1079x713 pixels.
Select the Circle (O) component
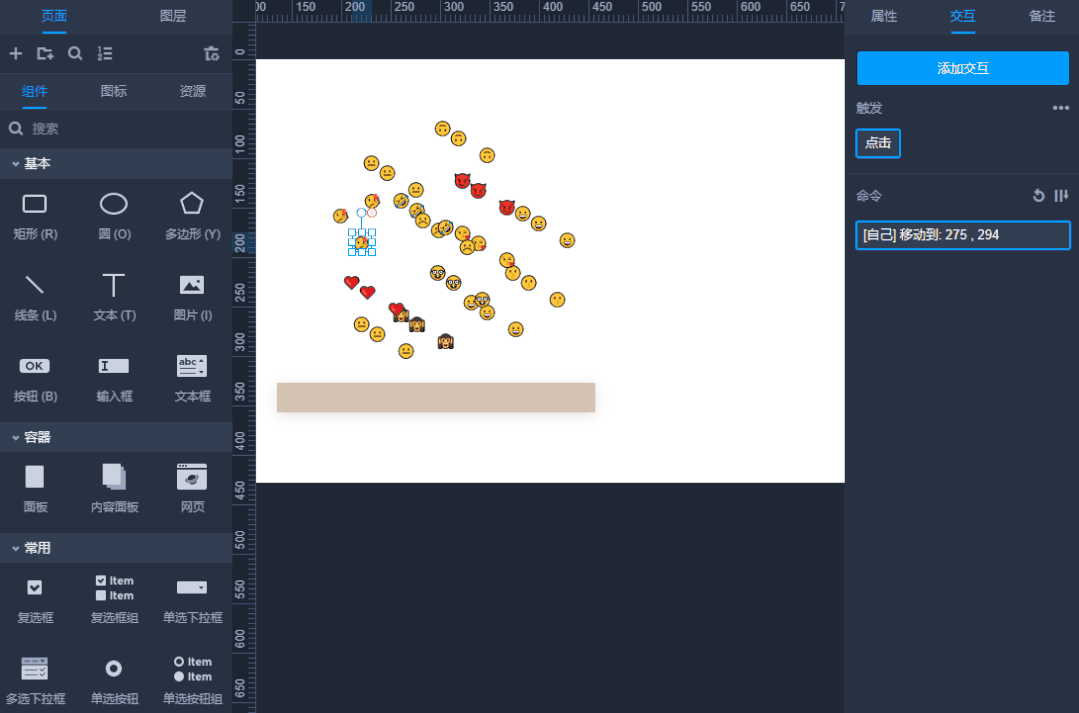114,216
